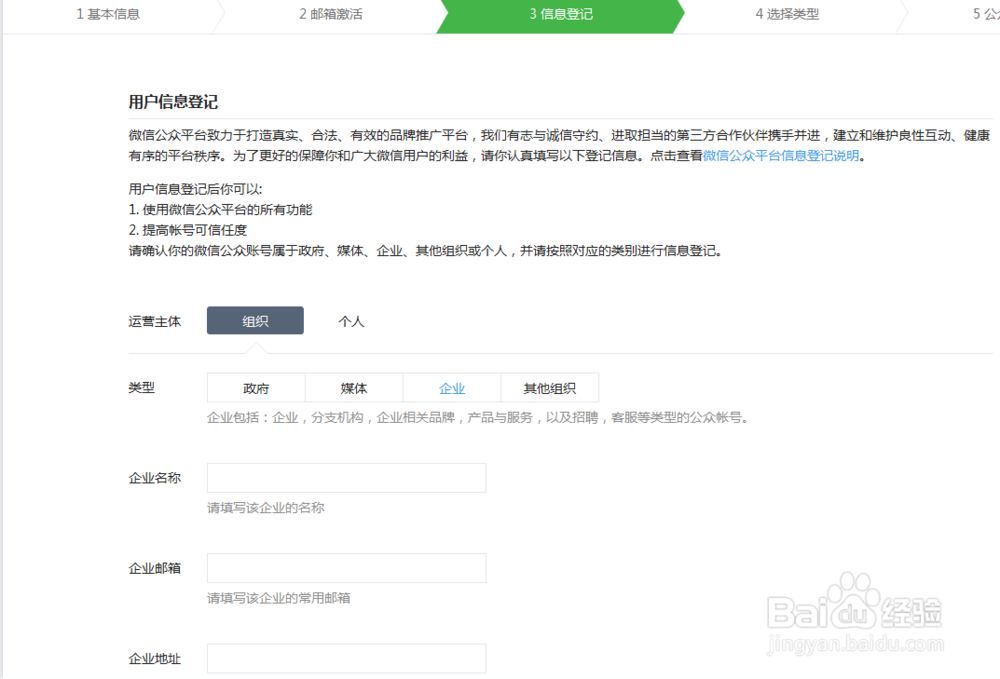Screen dimensions: 1000x679
Task: Click the 类型 label
Action: 142,388
